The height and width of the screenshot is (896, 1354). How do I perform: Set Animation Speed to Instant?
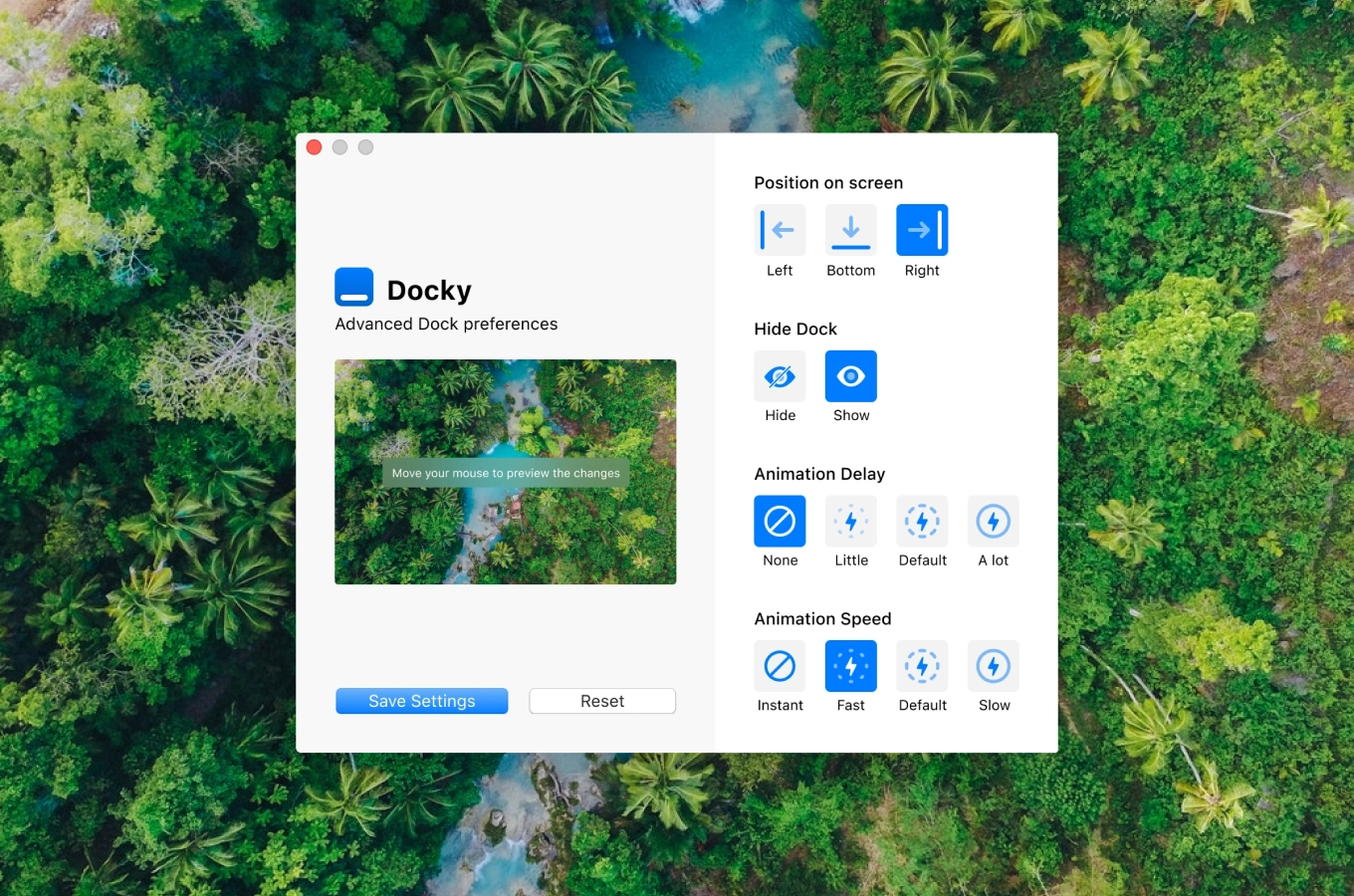(x=780, y=666)
